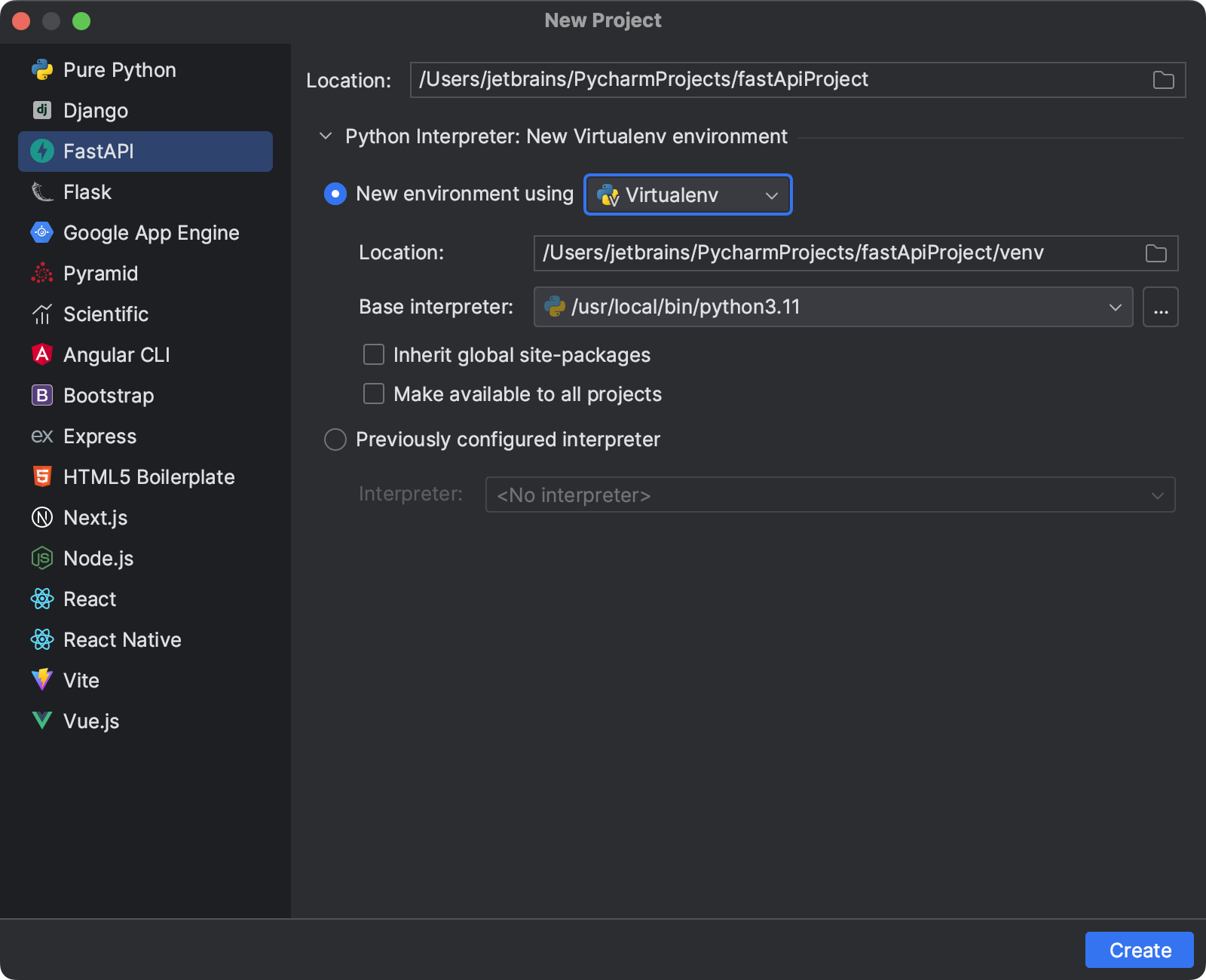The width and height of the screenshot is (1206, 980).
Task: Check Make available to all projects
Action: pos(374,394)
